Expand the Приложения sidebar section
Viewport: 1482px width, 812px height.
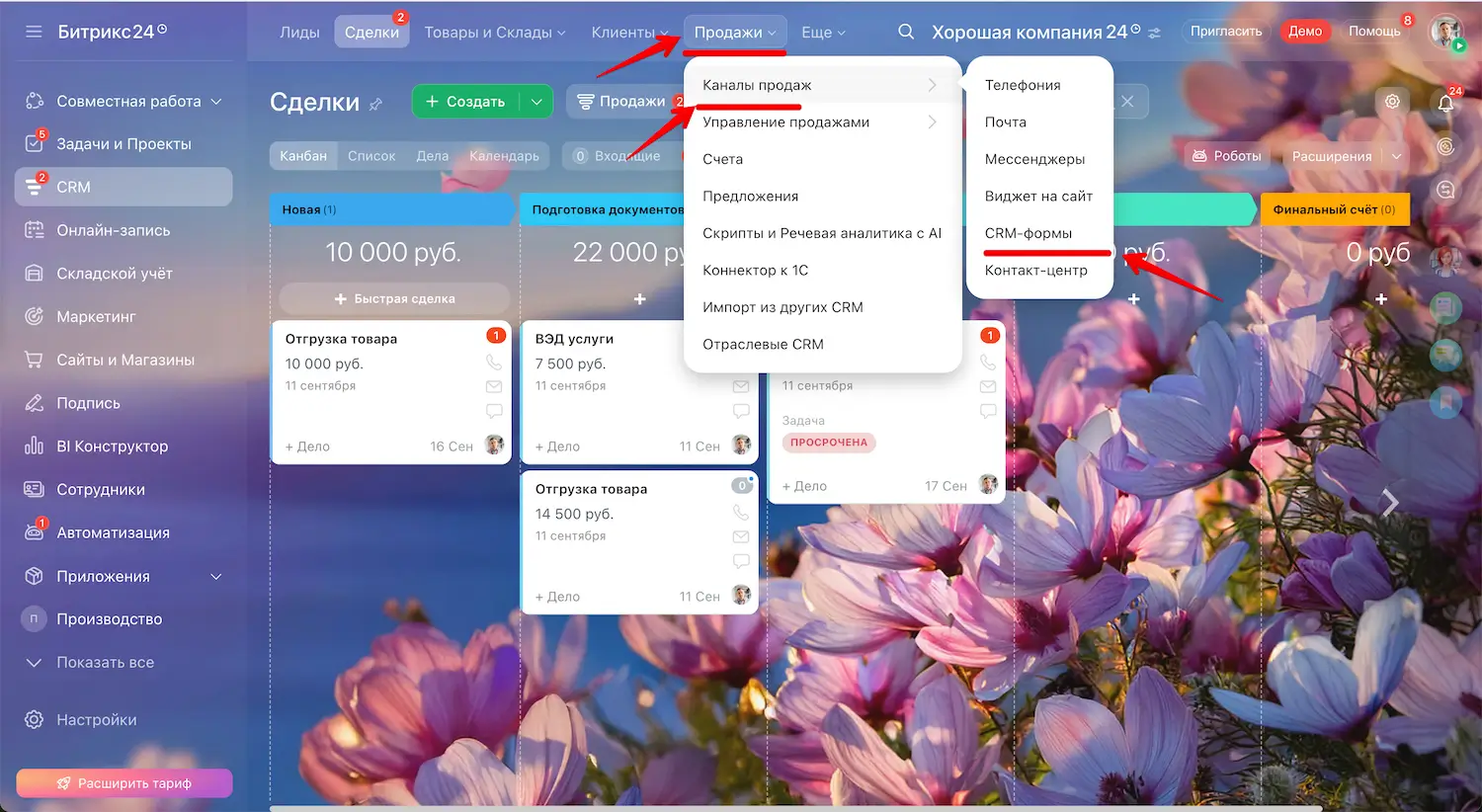216,576
